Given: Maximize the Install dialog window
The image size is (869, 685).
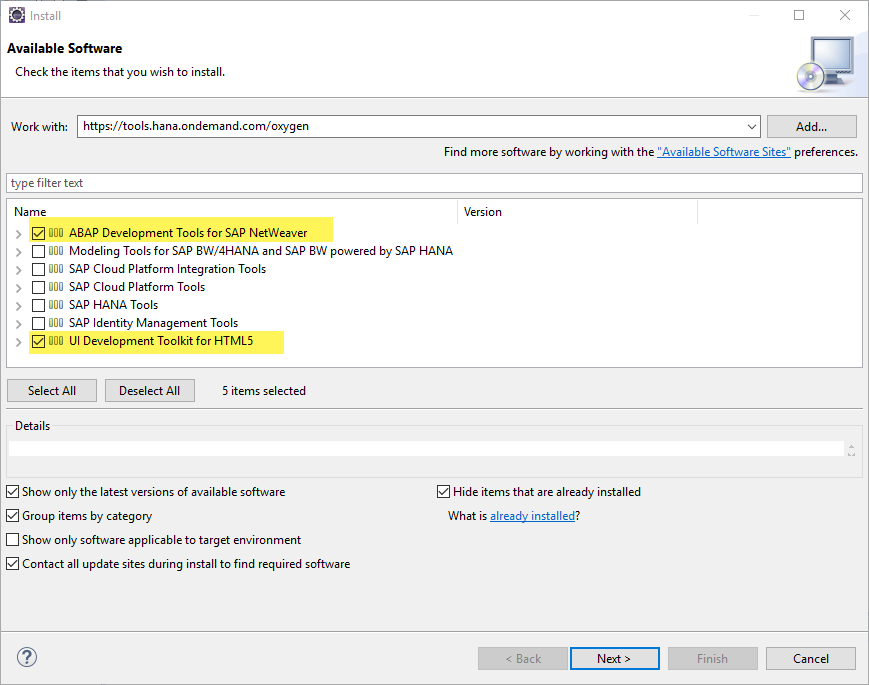Looking at the screenshot, I should click(799, 15).
